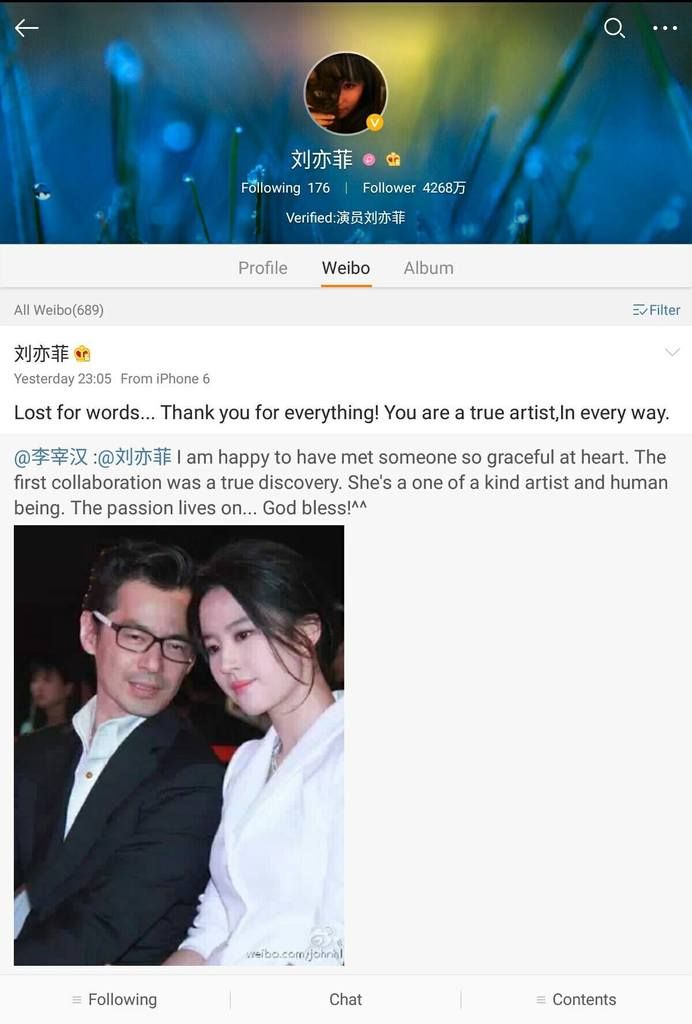Expand the post options chevron
The image size is (692, 1024).
coord(672,353)
